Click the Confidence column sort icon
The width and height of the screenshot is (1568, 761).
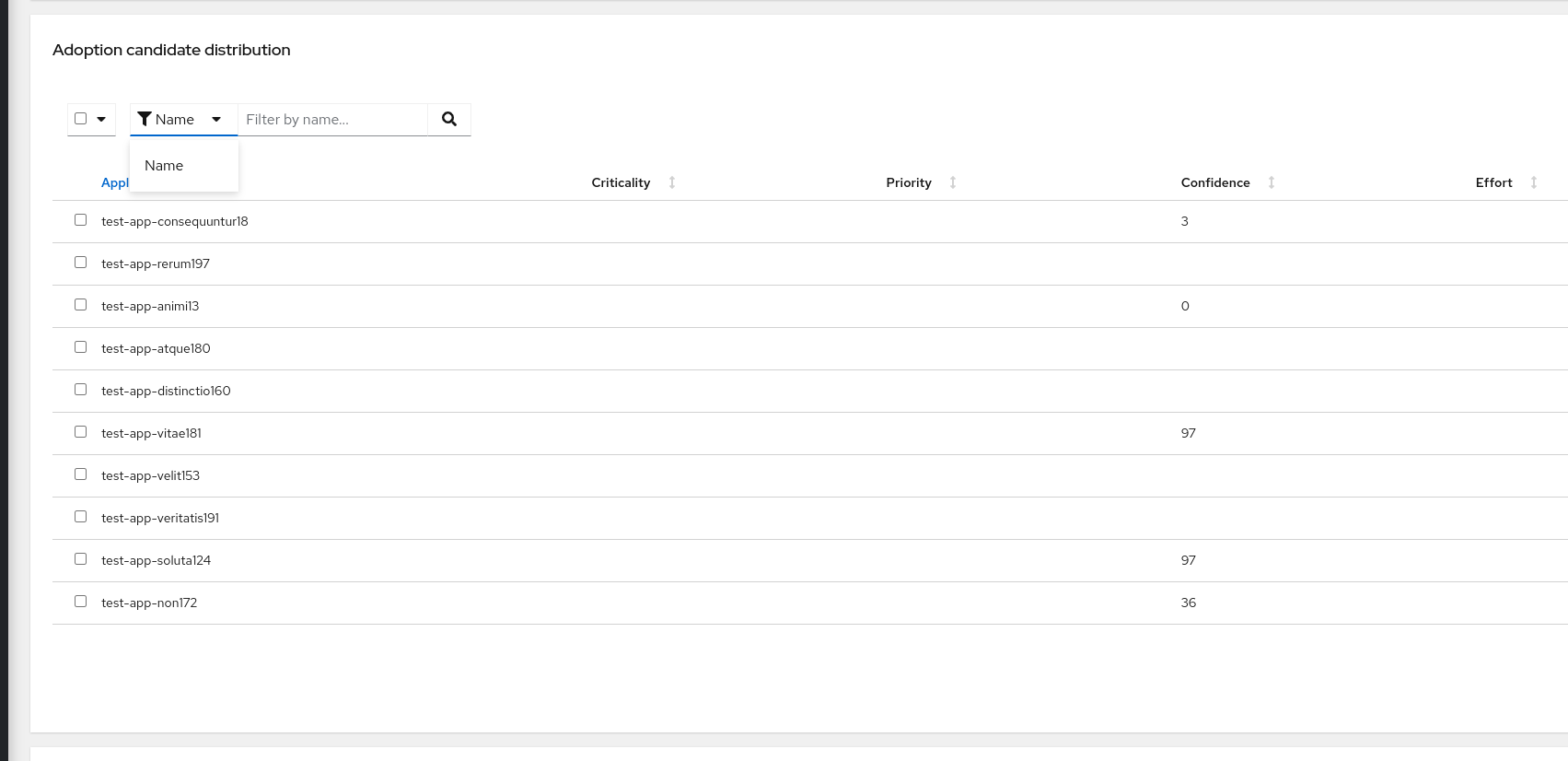[1272, 182]
